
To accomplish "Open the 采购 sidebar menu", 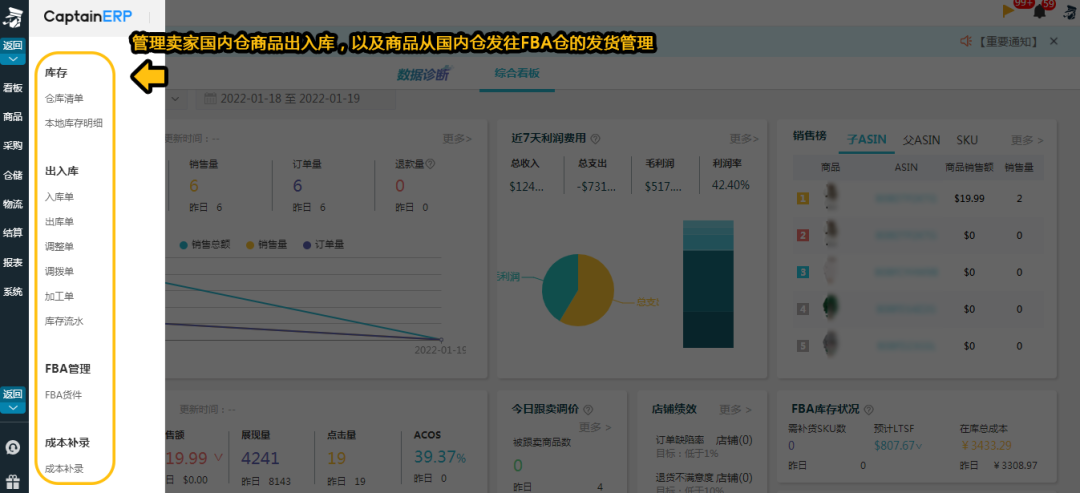I will 12,145.
